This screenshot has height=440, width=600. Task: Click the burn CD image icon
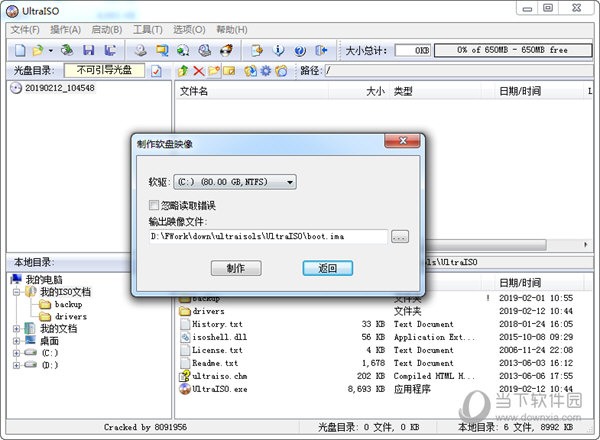pyautogui.click(x=227, y=50)
